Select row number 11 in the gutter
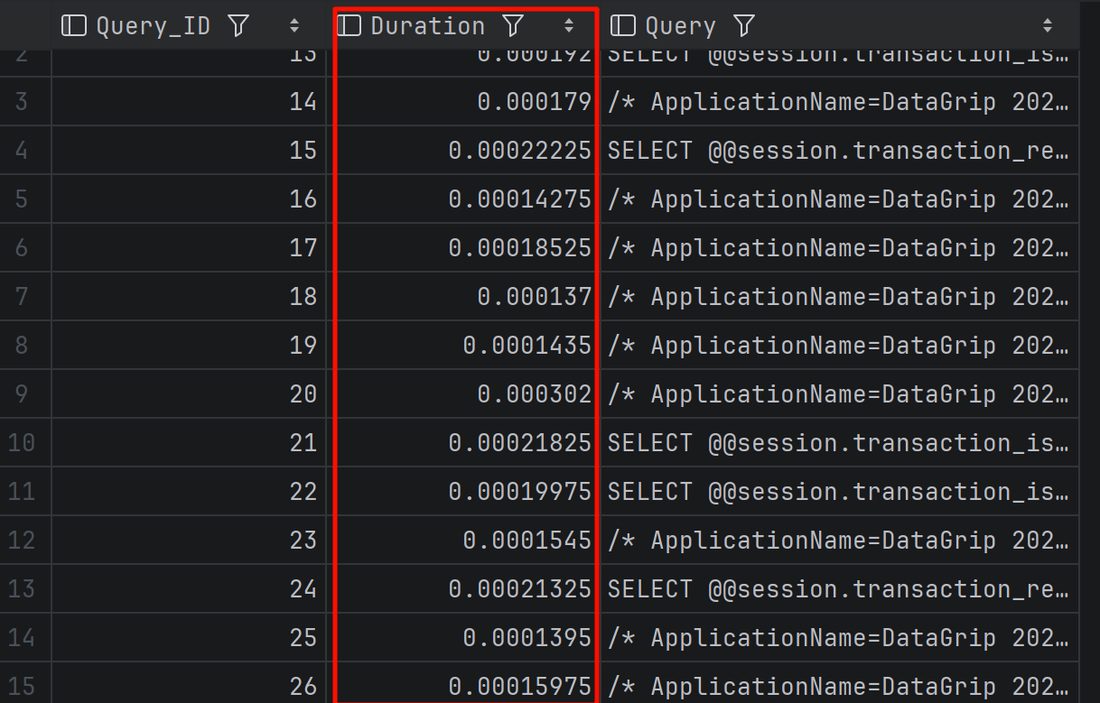This screenshot has width=1100, height=703. 22,492
